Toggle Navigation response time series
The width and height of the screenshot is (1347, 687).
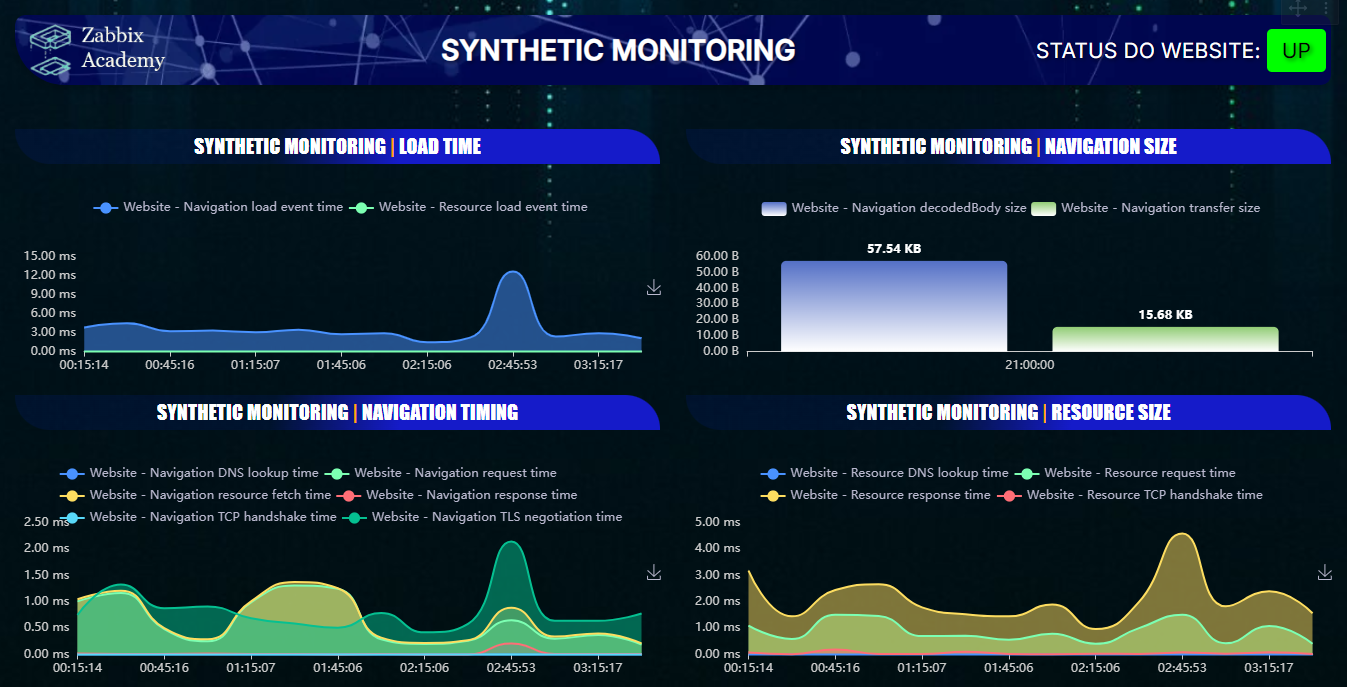(456, 495)
